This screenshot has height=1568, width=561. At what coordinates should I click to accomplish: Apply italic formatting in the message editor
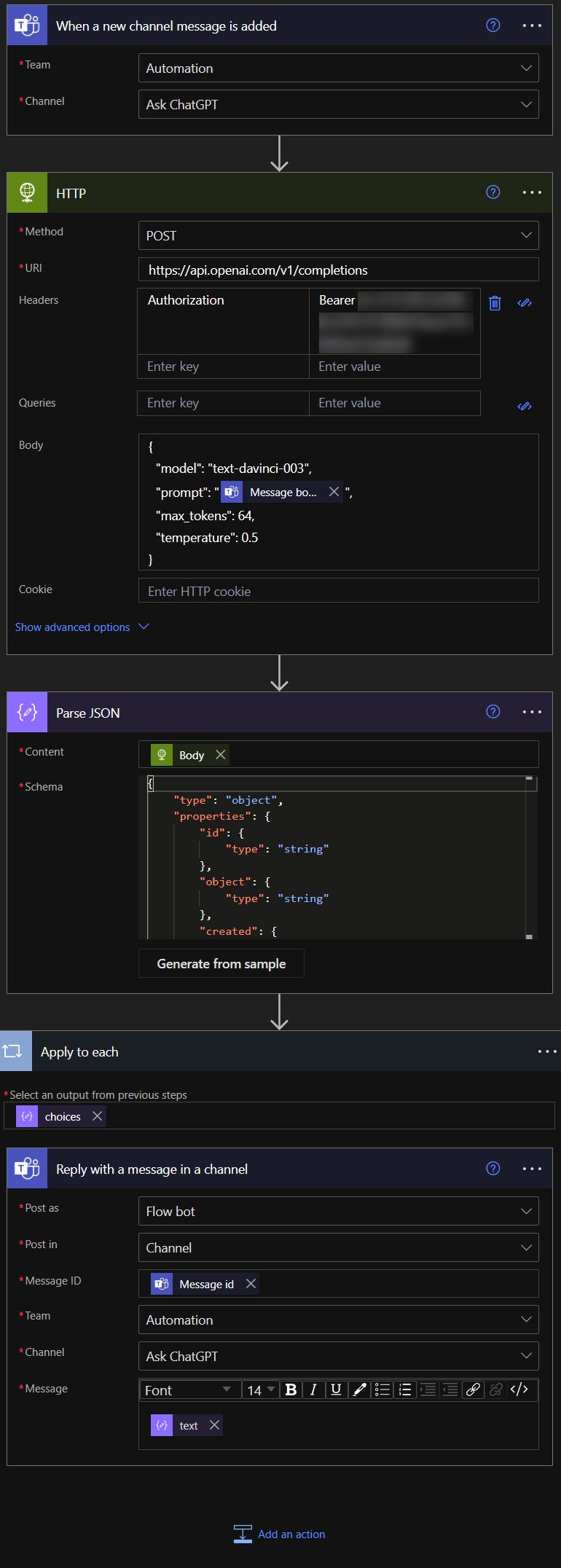(x=313, y=1389)
